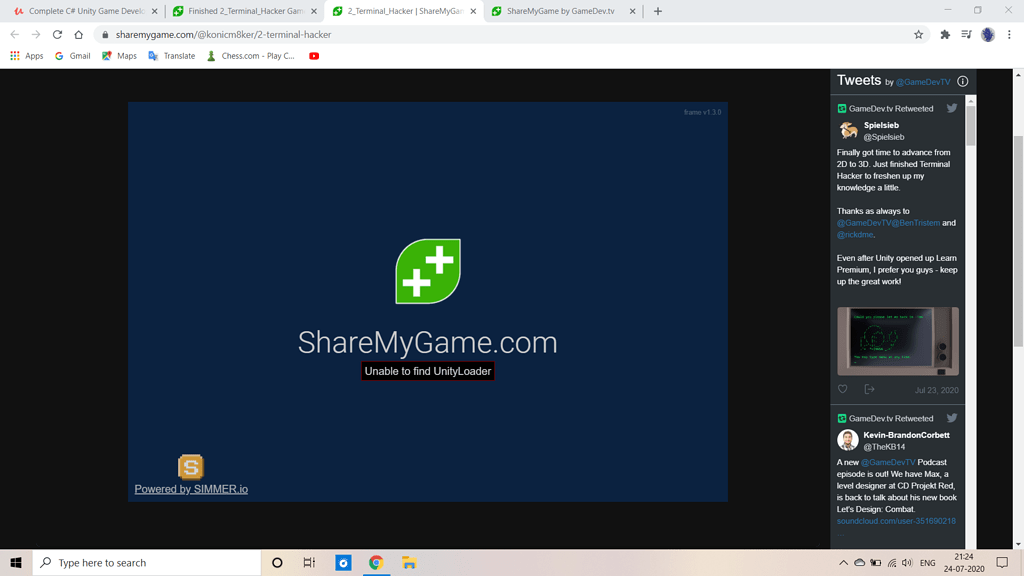Screen dimensions: 1024x576
Task: Open the Chrome extensions puzzle icon
Action: point(944,33)
